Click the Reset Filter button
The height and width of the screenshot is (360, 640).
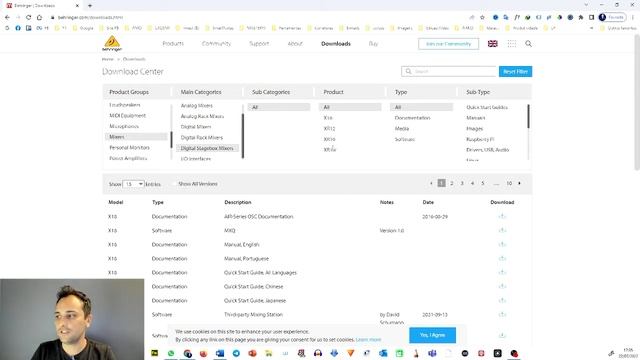tap(515, 71)
